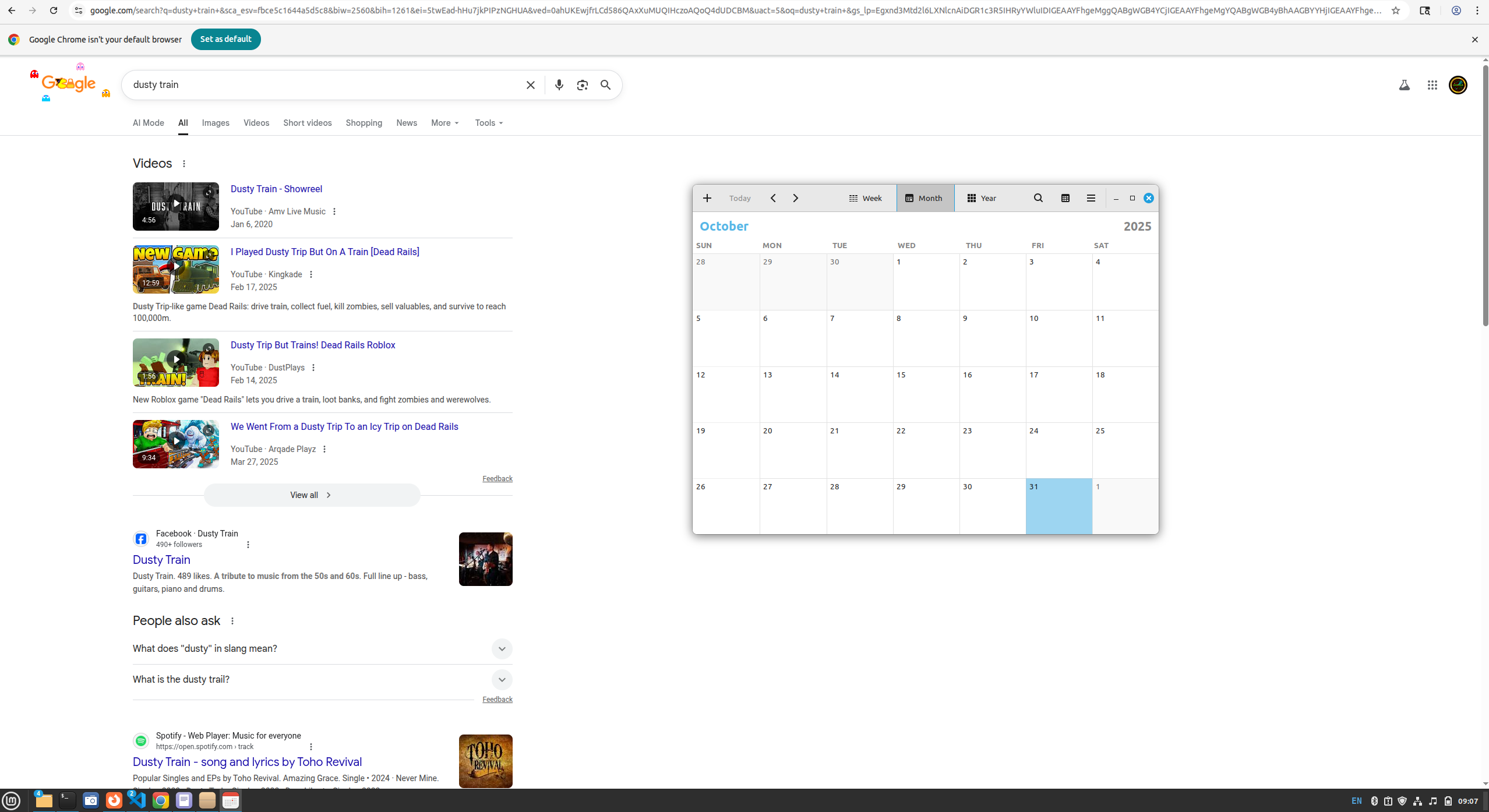Screen dimensions: 1489x812
Task: Go to next month in calendar
Action: coord(795,198)
